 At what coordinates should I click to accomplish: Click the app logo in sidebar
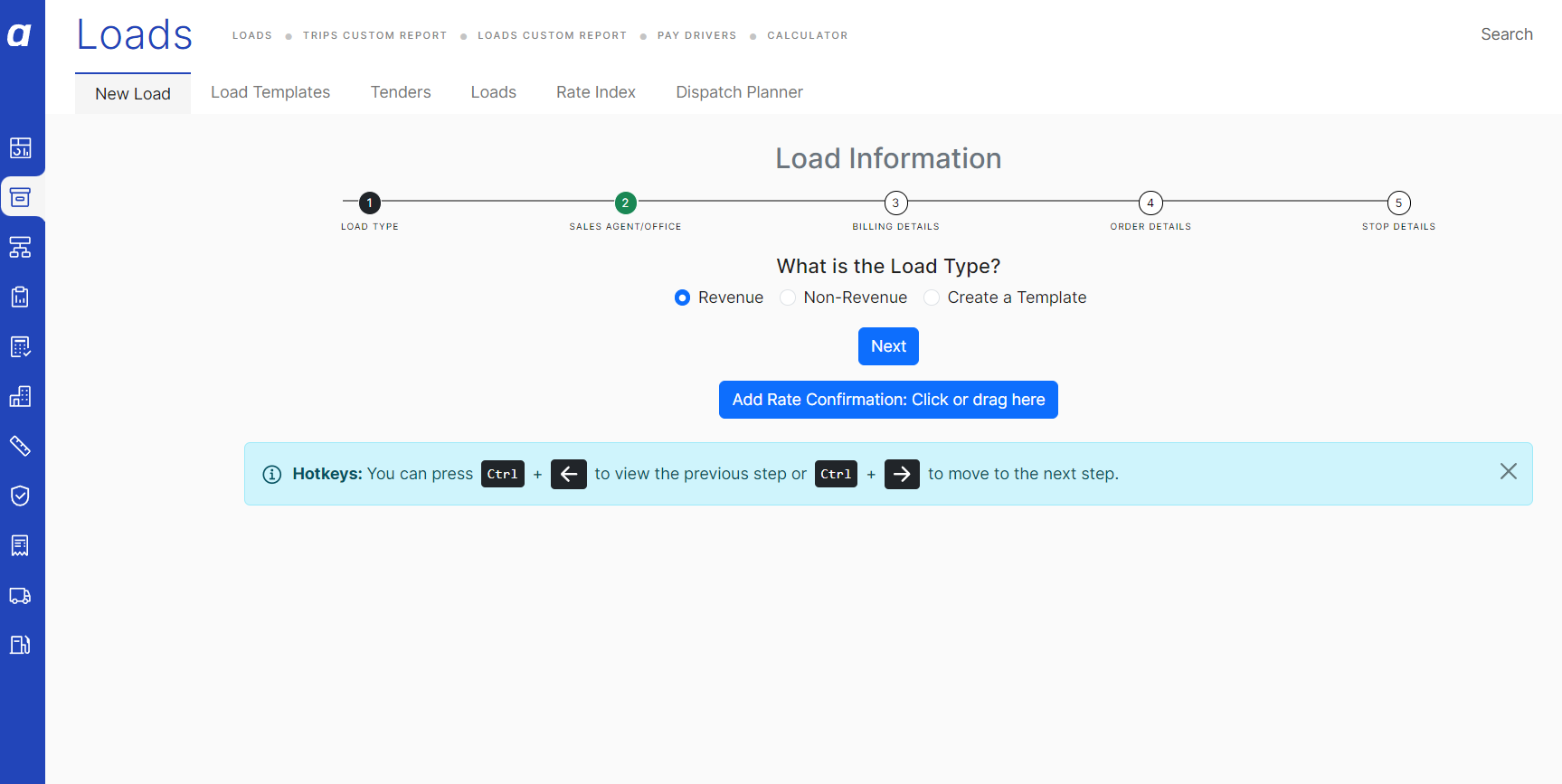click(19, 34)
